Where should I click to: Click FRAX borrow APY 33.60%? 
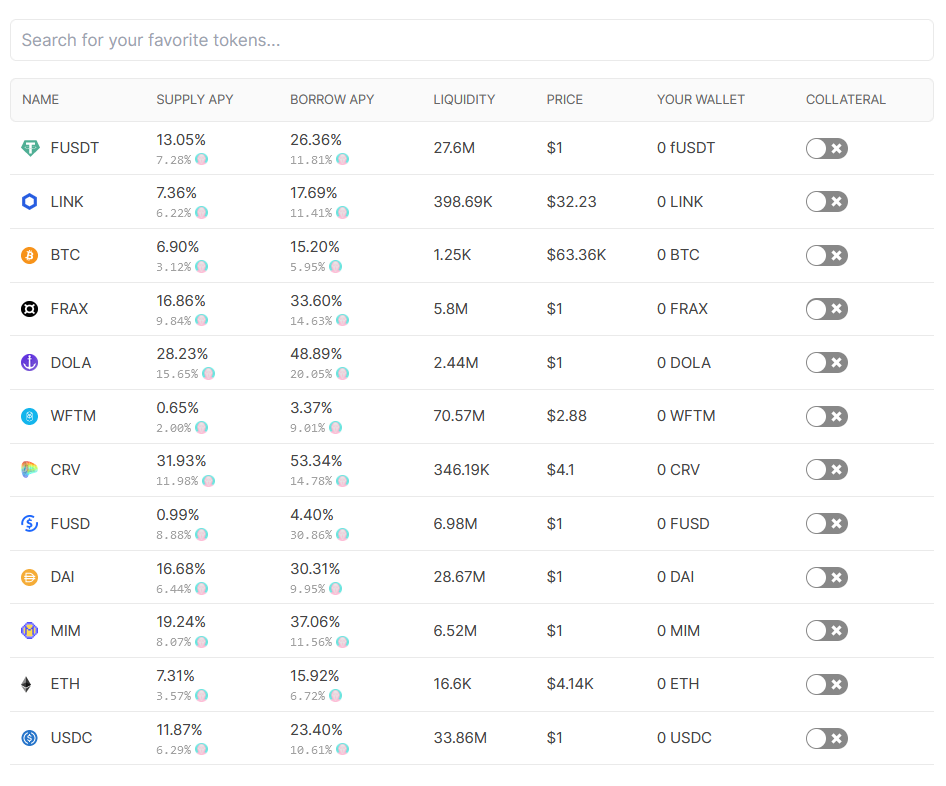(316, 300)
